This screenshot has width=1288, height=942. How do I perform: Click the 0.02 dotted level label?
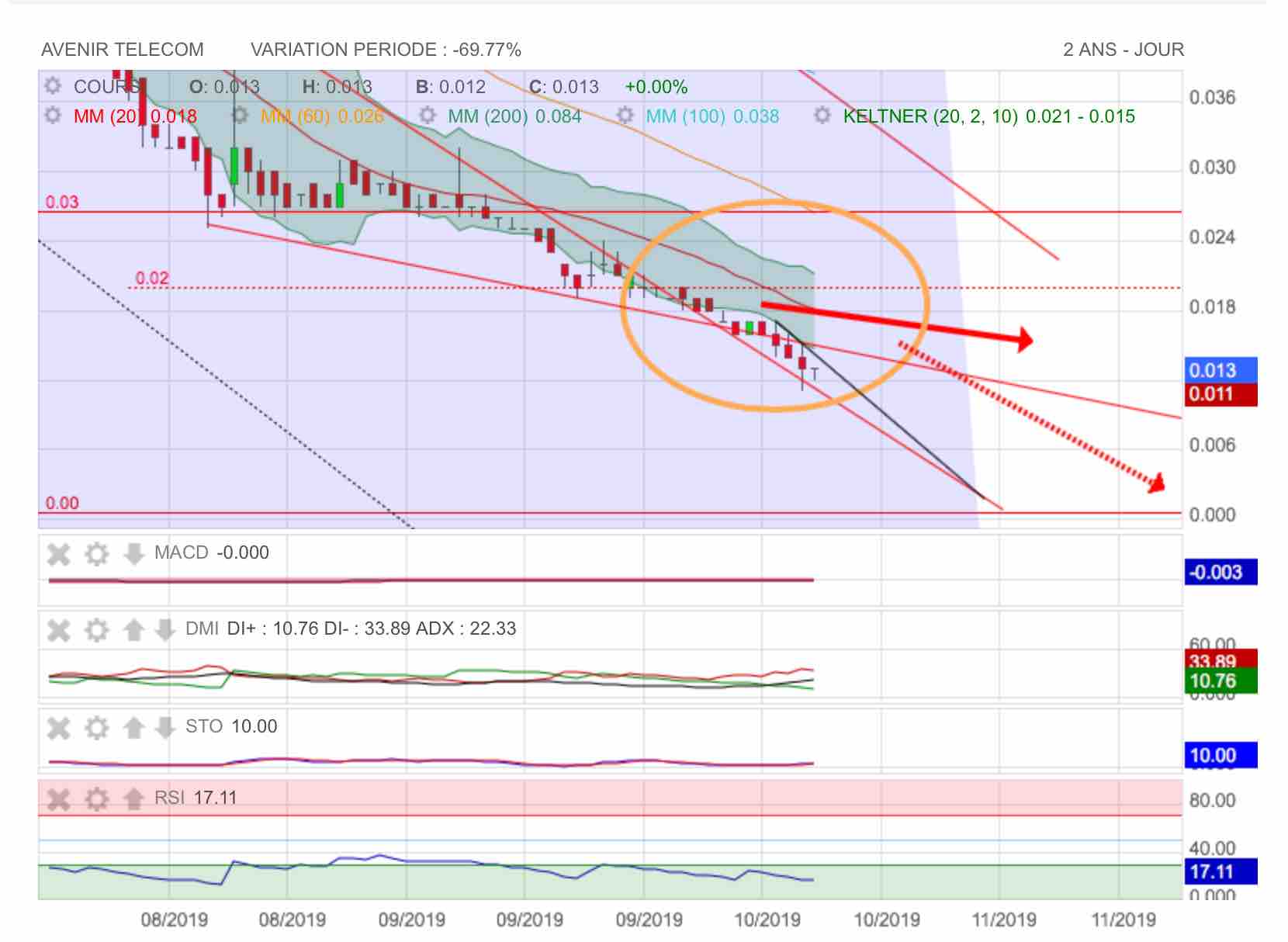(x=152, y=279)
